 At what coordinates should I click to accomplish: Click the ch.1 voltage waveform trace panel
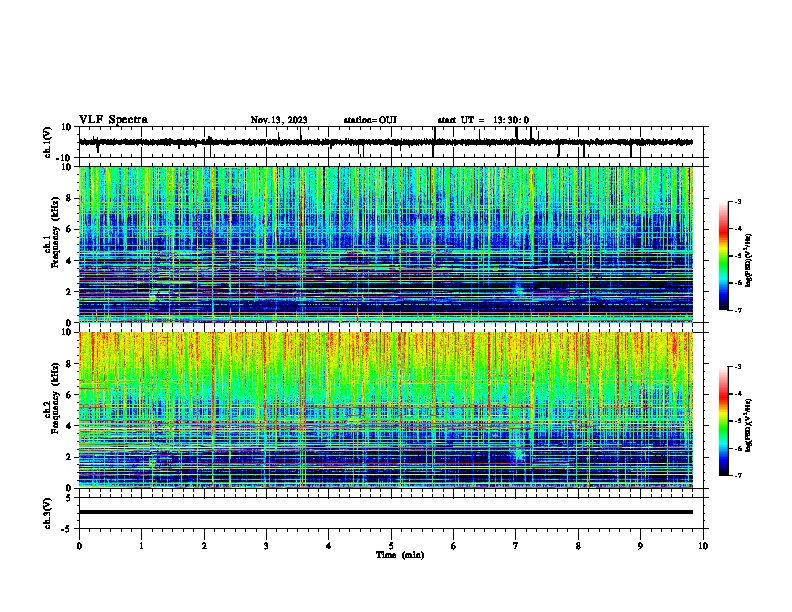coord(391,142)
